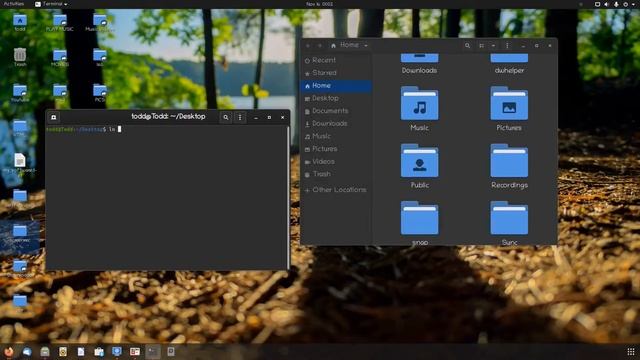Click search icon in Files window
Viewport: 640px width, 360px height.
467,46
